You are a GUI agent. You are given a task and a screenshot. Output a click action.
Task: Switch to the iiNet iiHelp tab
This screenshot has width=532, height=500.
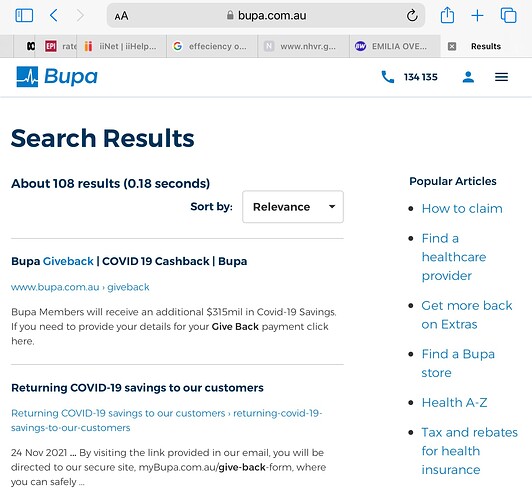point(121,46)
